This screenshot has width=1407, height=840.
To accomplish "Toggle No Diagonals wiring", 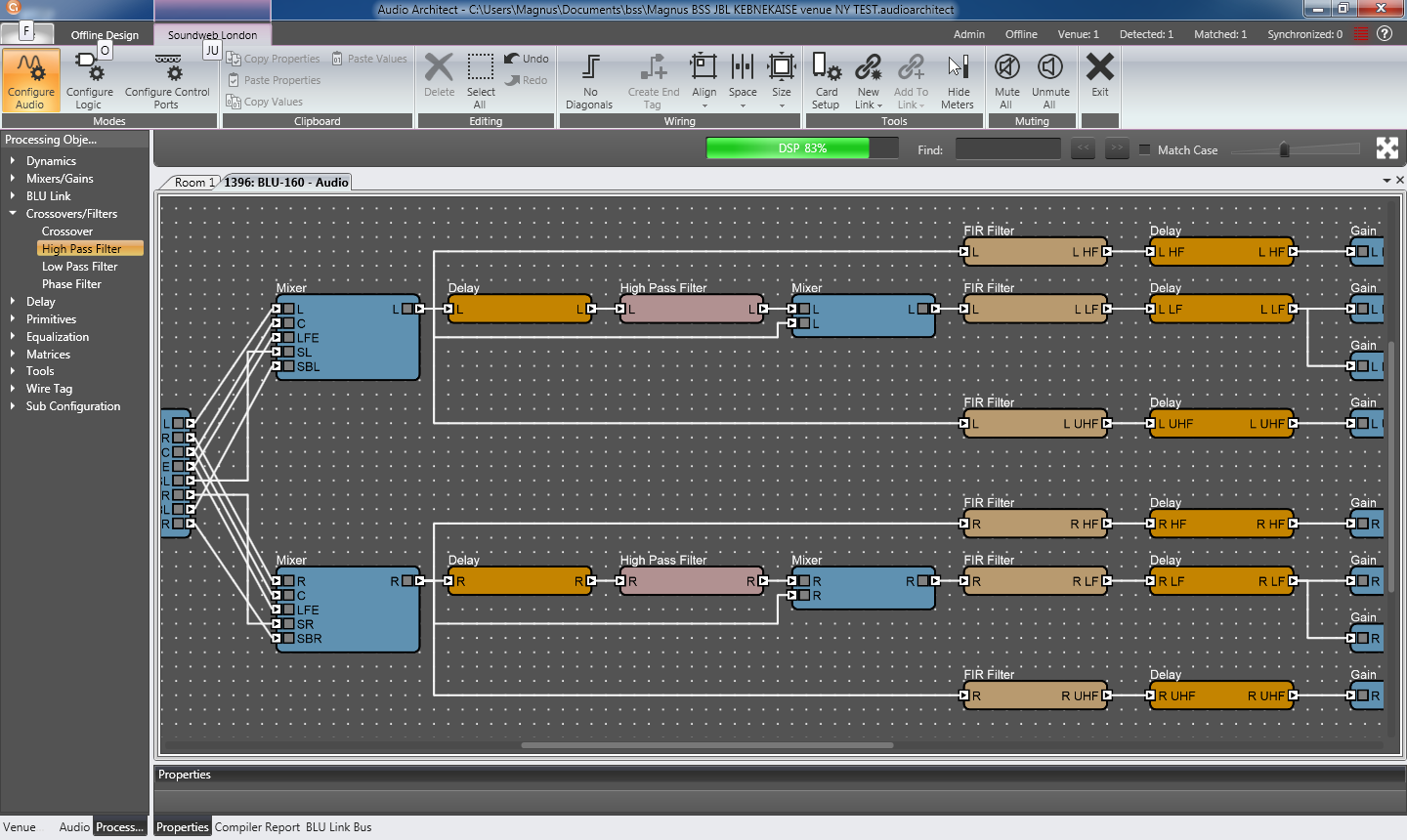I will point(590,80).
